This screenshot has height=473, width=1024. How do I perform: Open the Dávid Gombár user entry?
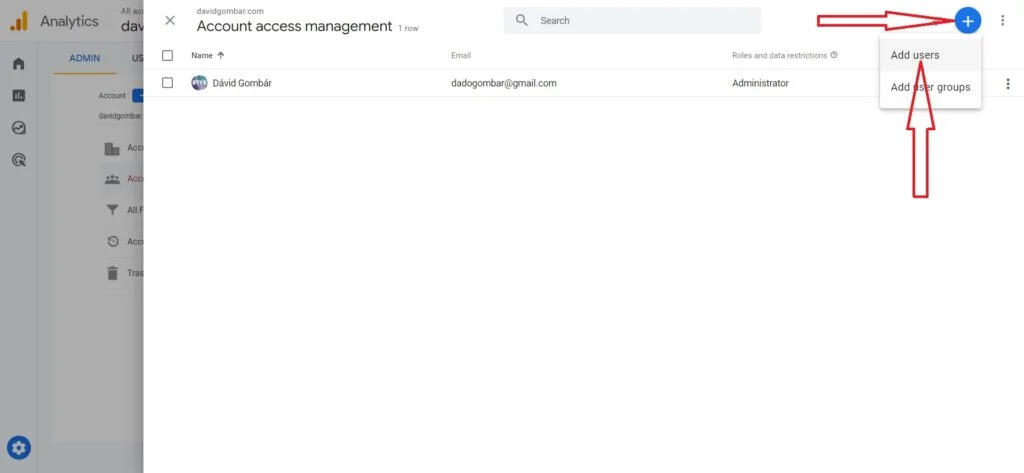coord(242,83)
